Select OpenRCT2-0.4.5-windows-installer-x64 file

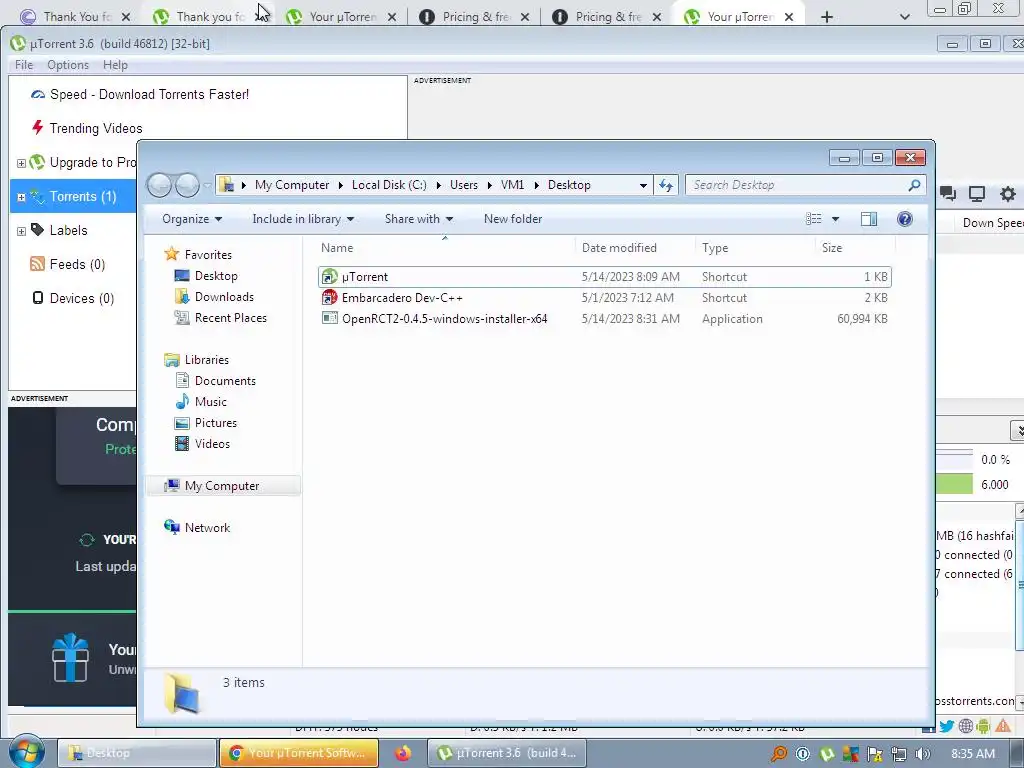tap(604, 319)
